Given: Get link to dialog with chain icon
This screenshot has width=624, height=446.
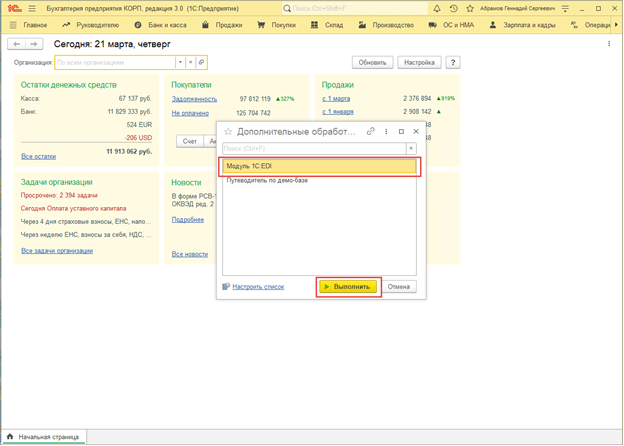Looking at the screenshot, I should tap(370, 131).
